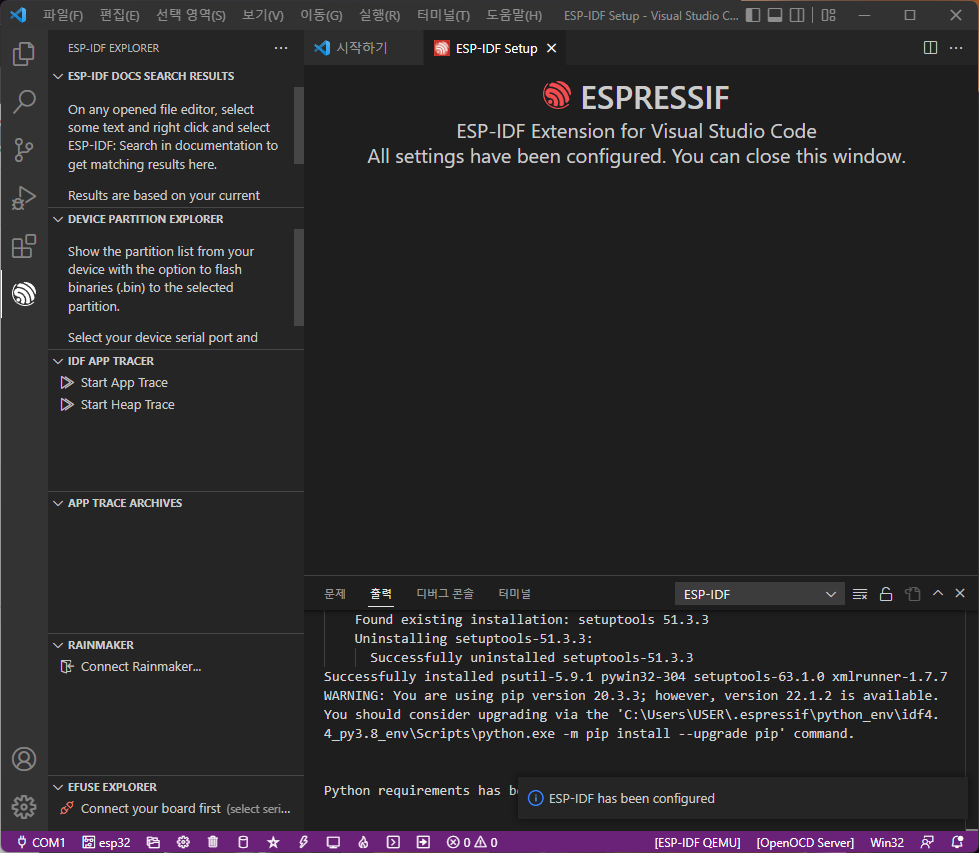Click Connect your board first item
This screenshot has width=979, height=853.
coord(175,809)
